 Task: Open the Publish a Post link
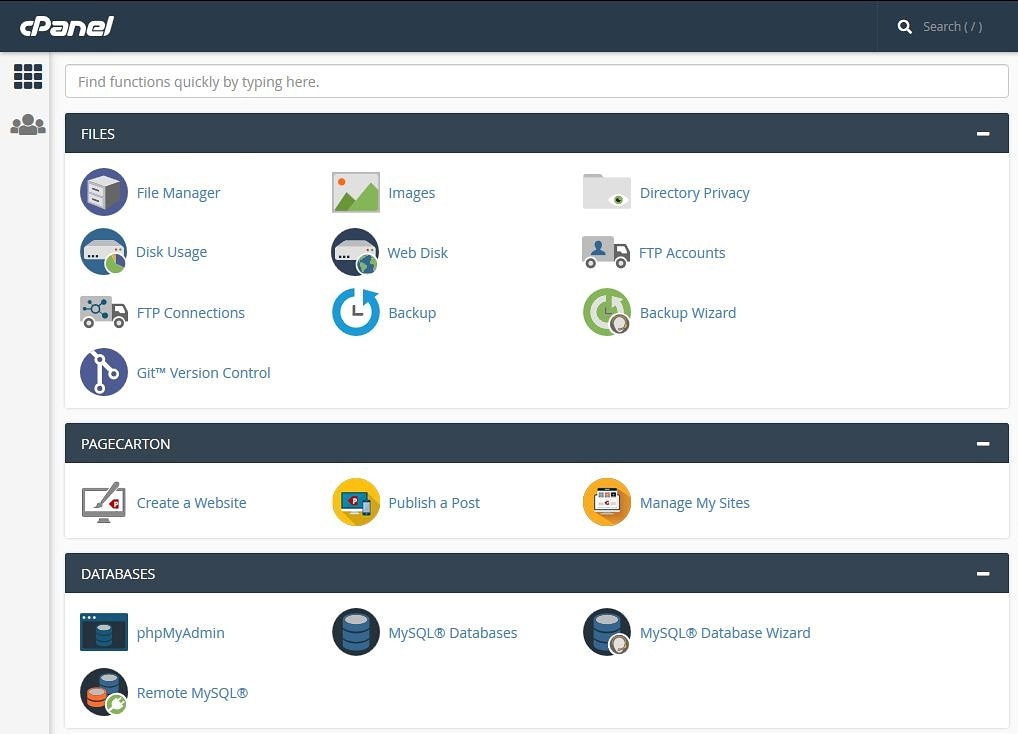434,503
